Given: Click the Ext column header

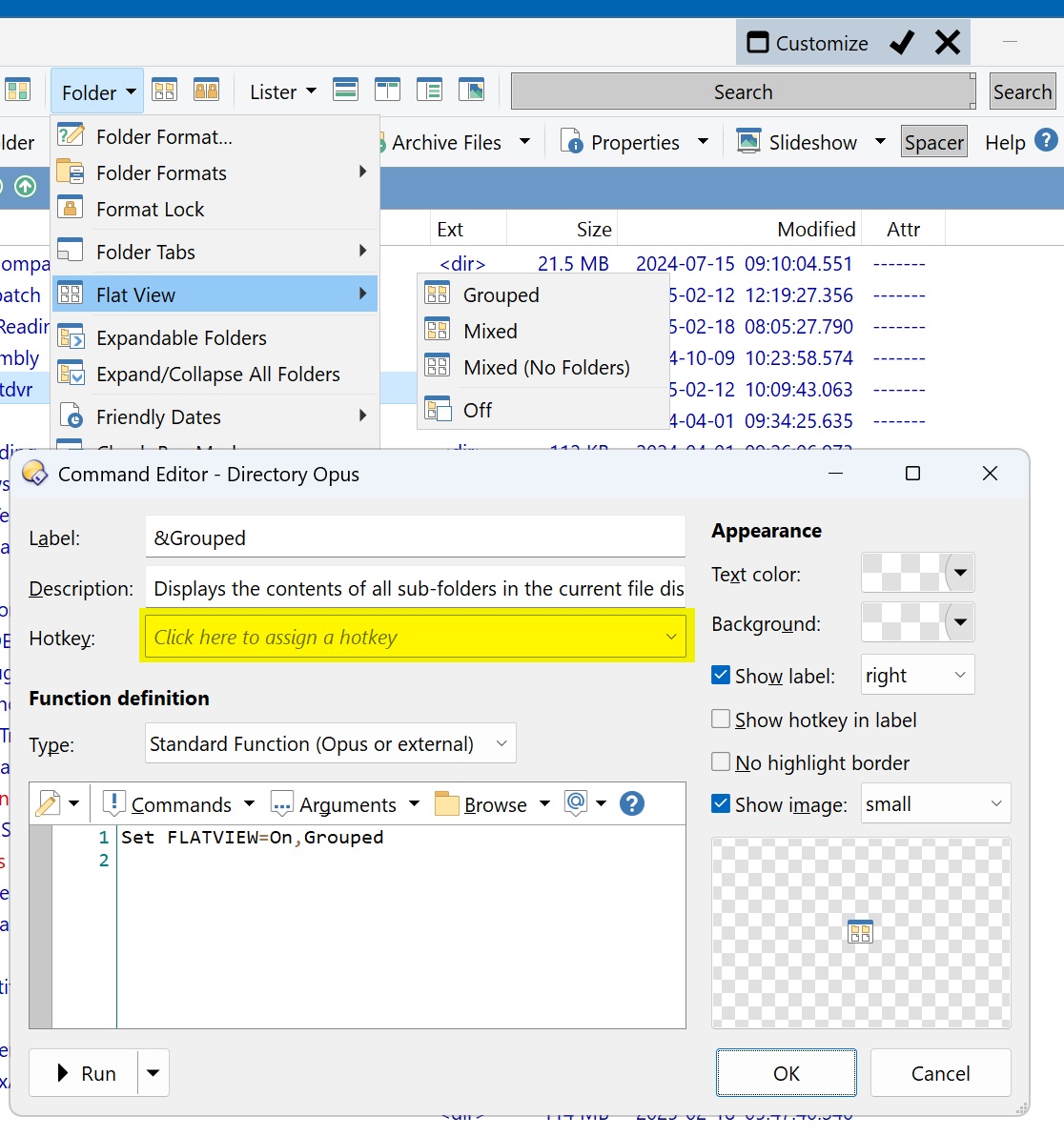Looking at the screenshot, I should pos(468,229).
